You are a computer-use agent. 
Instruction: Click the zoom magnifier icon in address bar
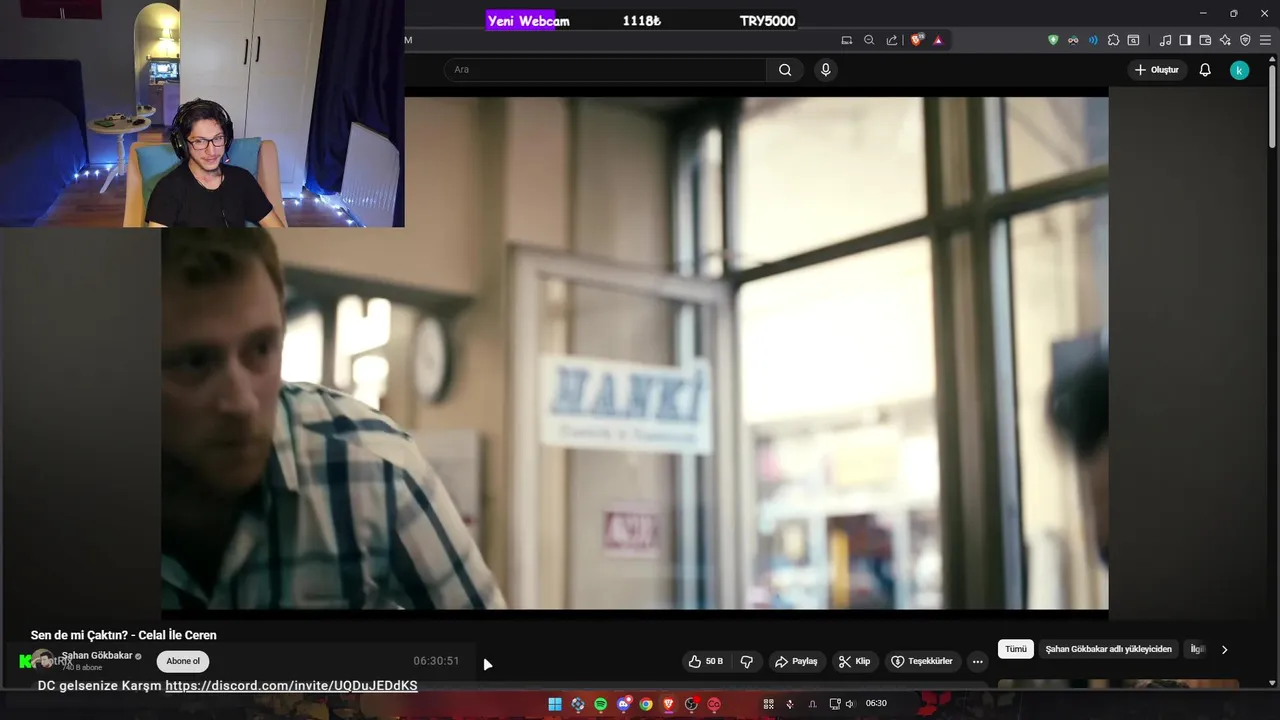(869, 40)
